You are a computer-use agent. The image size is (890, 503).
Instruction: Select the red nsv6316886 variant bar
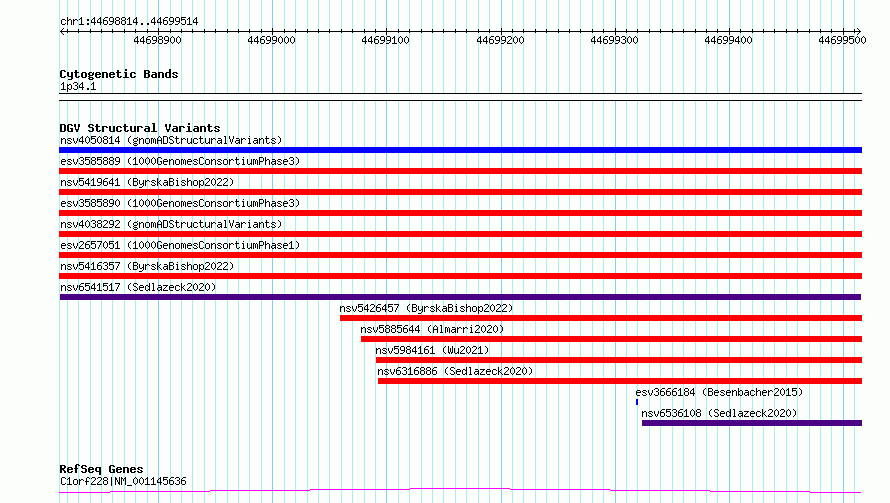tap(620, 381)
